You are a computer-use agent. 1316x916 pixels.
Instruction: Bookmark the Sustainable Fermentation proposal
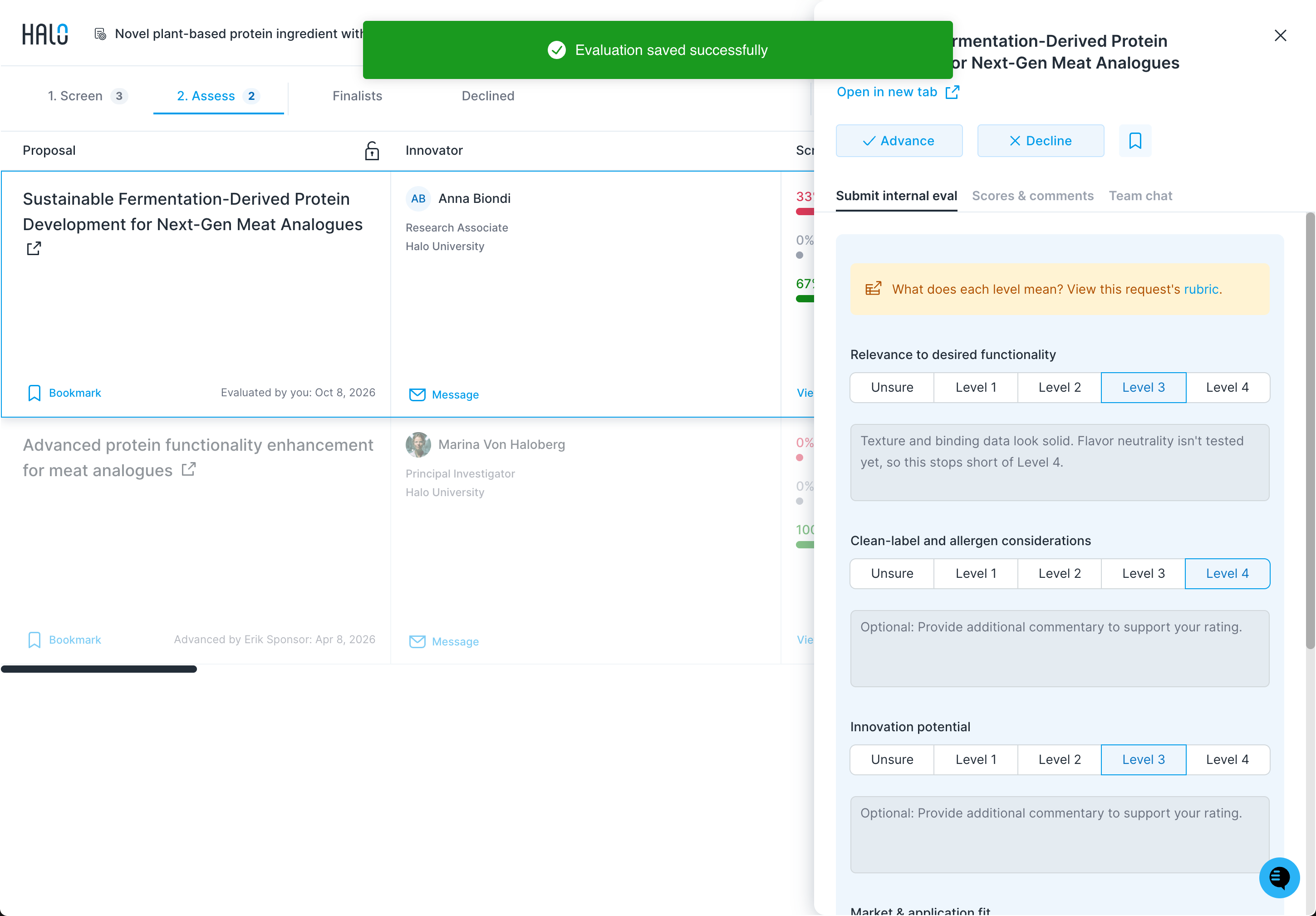tap(64, 393)
